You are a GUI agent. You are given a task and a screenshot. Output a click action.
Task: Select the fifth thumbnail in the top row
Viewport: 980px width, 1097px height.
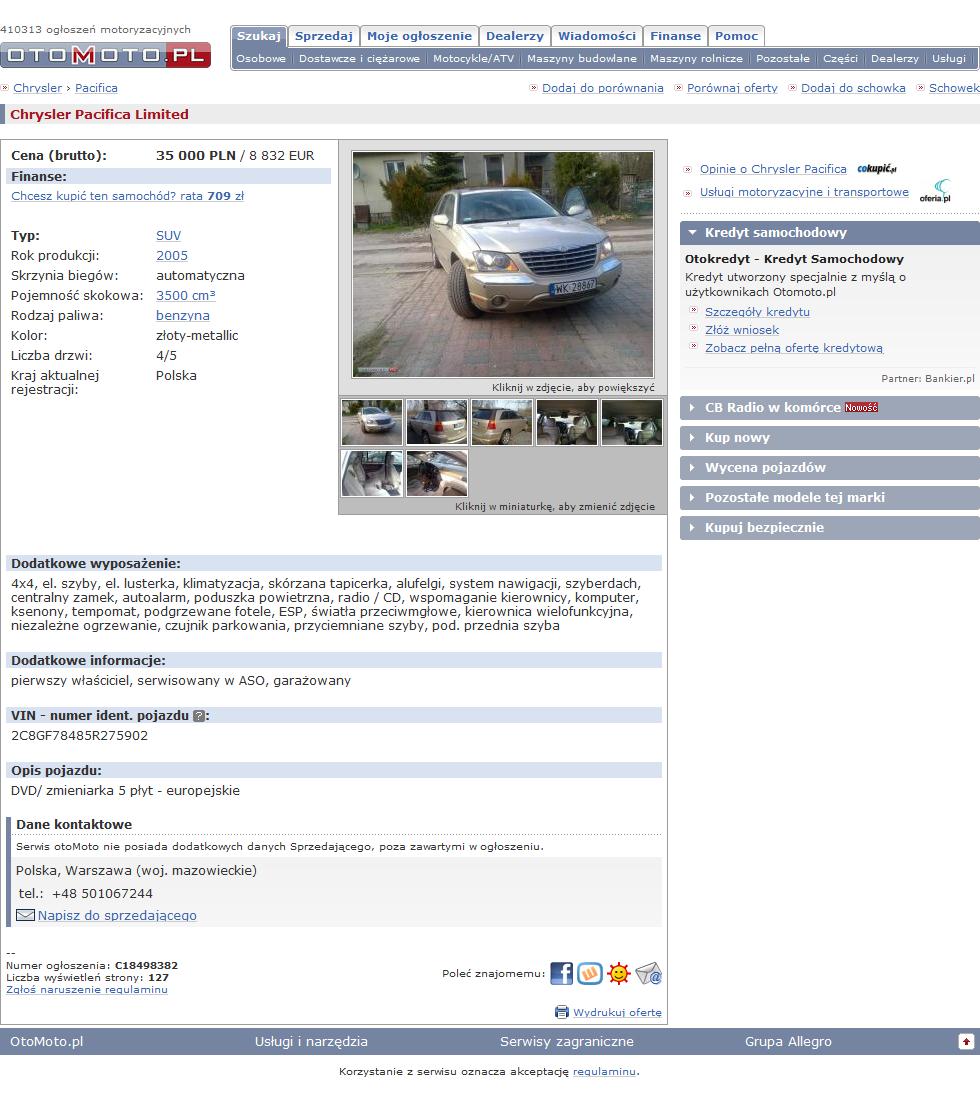point(632,422)
